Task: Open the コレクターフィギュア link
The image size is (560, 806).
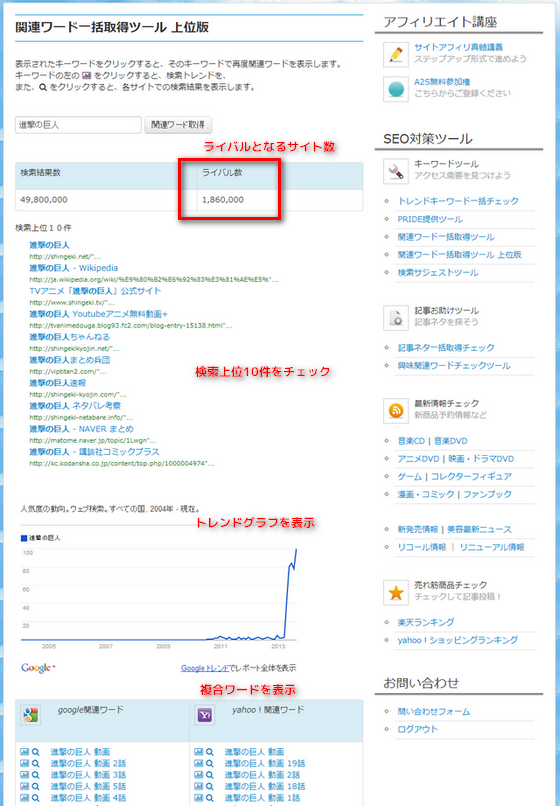Action: (x=471, y=477)
